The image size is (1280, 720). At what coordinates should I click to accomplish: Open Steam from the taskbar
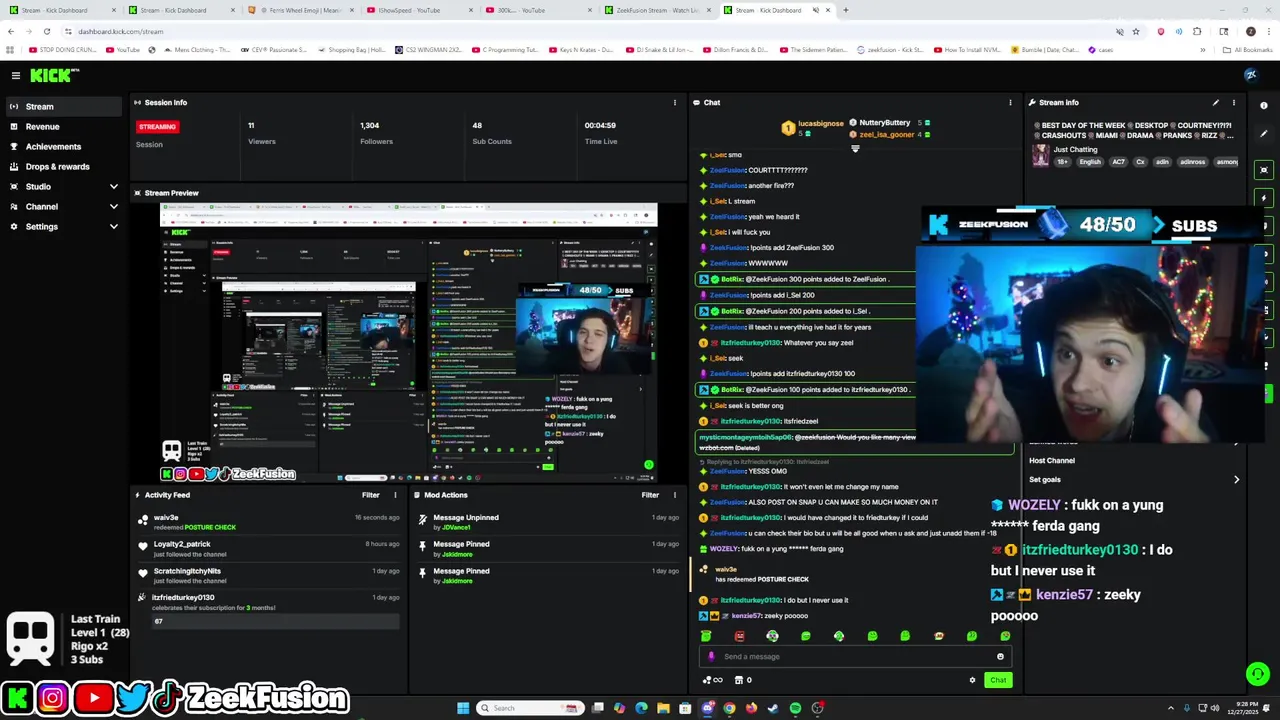(773, 708)
